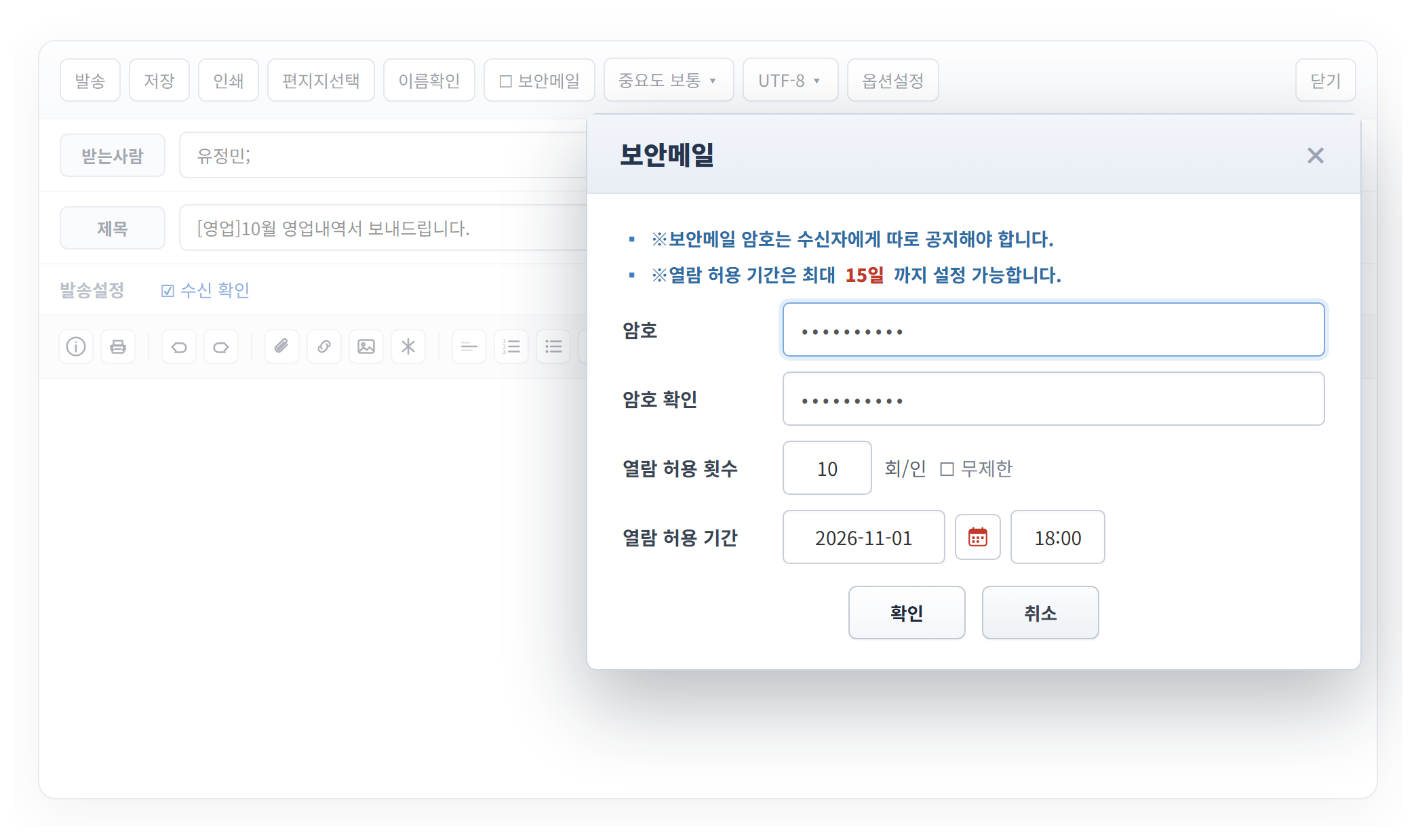Click the 18:00 time field

(x=1058, y=538)
